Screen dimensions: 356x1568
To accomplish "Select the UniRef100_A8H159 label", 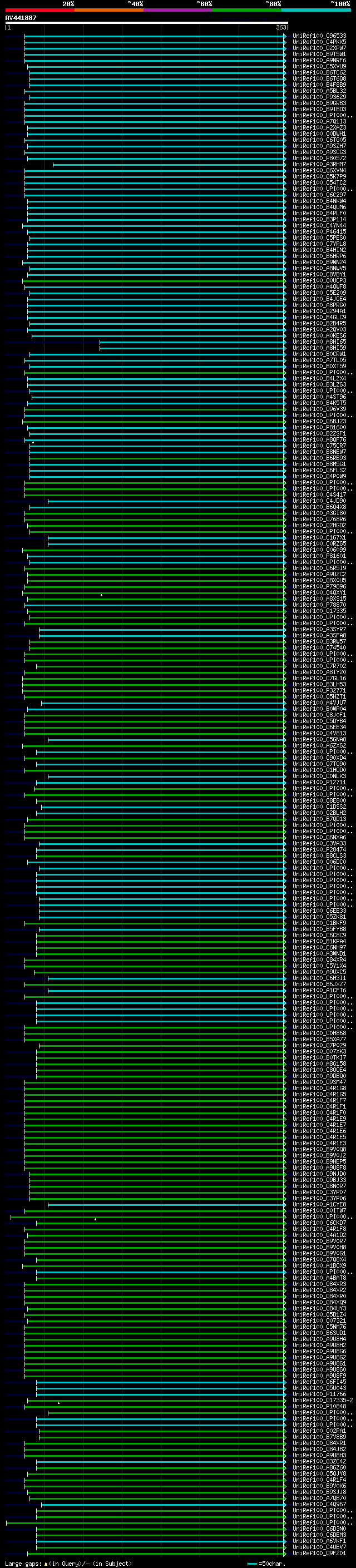I will [x=319, y=348].
